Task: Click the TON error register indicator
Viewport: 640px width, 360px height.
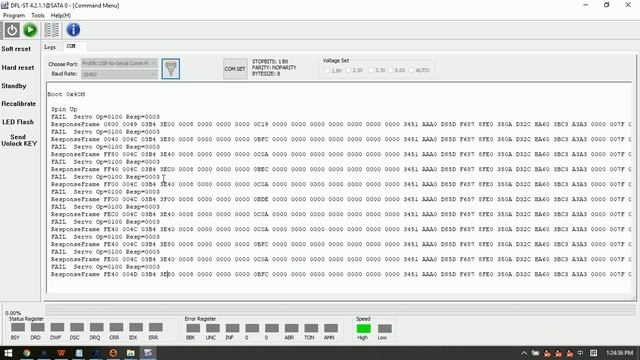Action: 311,328
